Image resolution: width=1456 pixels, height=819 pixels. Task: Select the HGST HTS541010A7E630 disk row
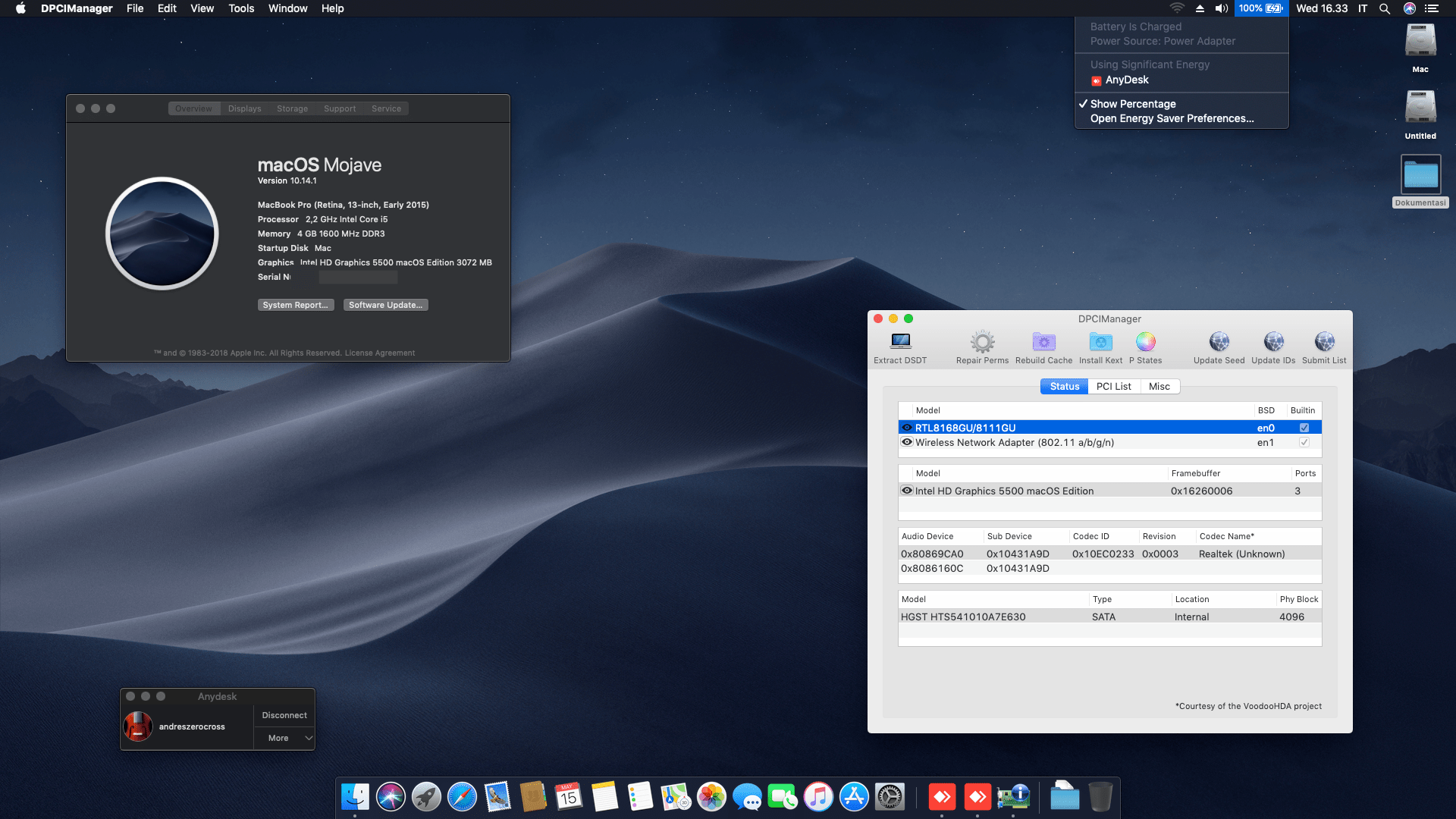tap(1109, 617)
